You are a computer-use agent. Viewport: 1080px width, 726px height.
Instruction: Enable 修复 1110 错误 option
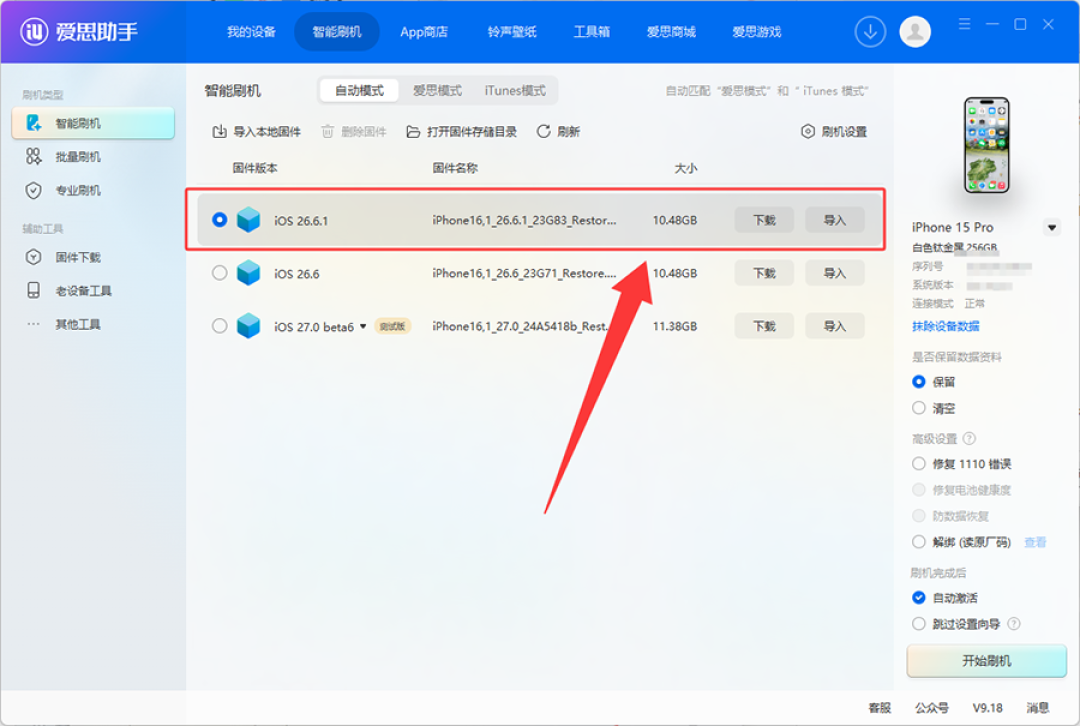click(919, 464)
